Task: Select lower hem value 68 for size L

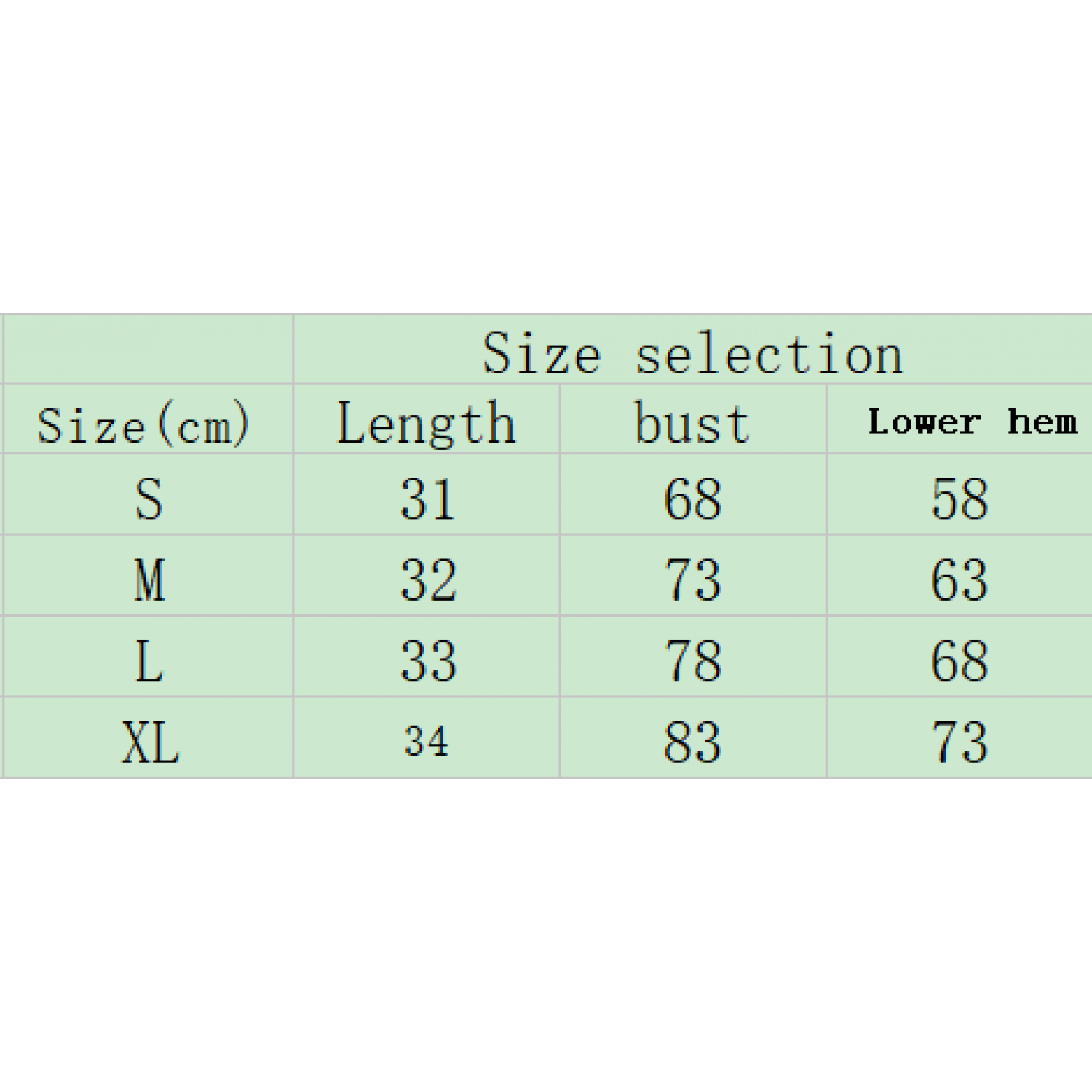Action: [x=960, y=661]
